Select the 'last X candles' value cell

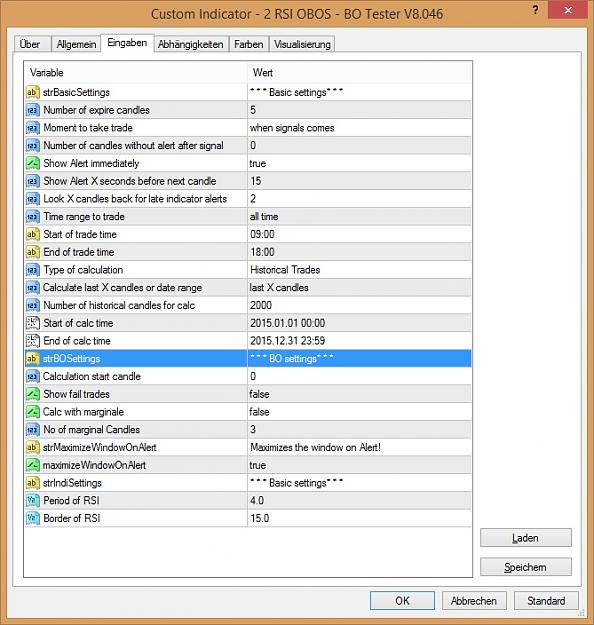359,287
